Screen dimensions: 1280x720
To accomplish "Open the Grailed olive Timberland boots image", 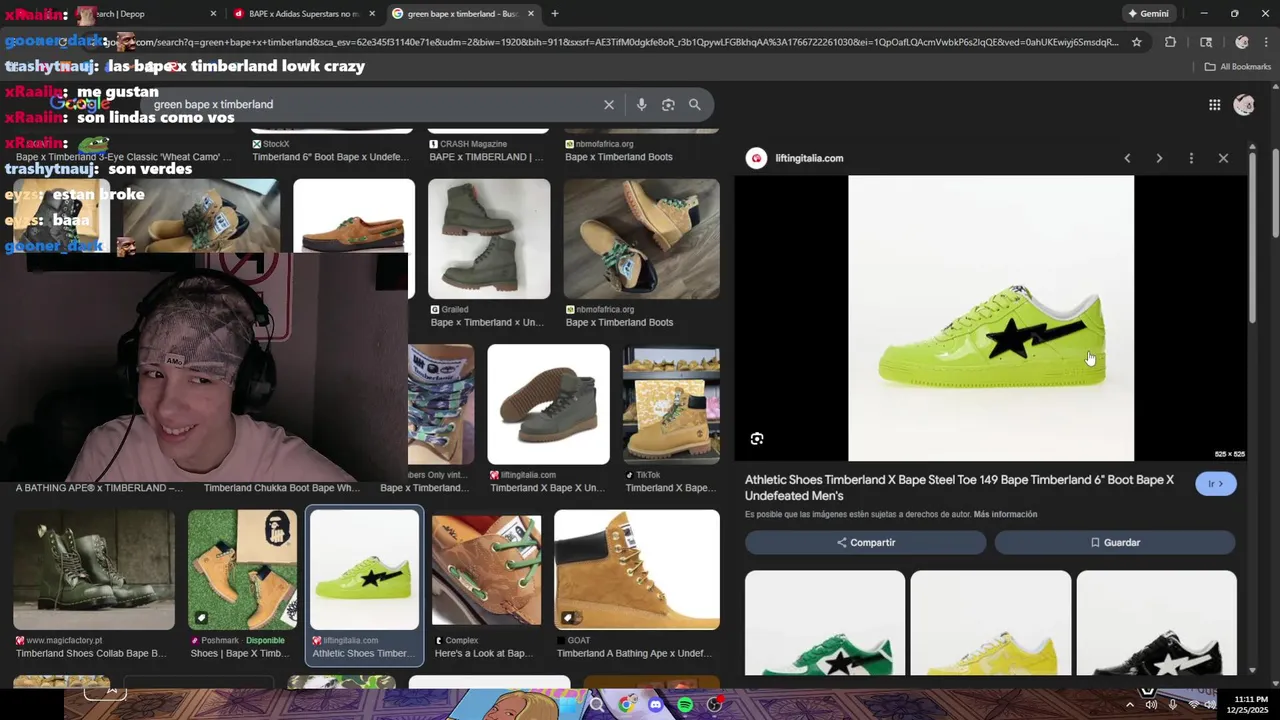I will point(489,239).
